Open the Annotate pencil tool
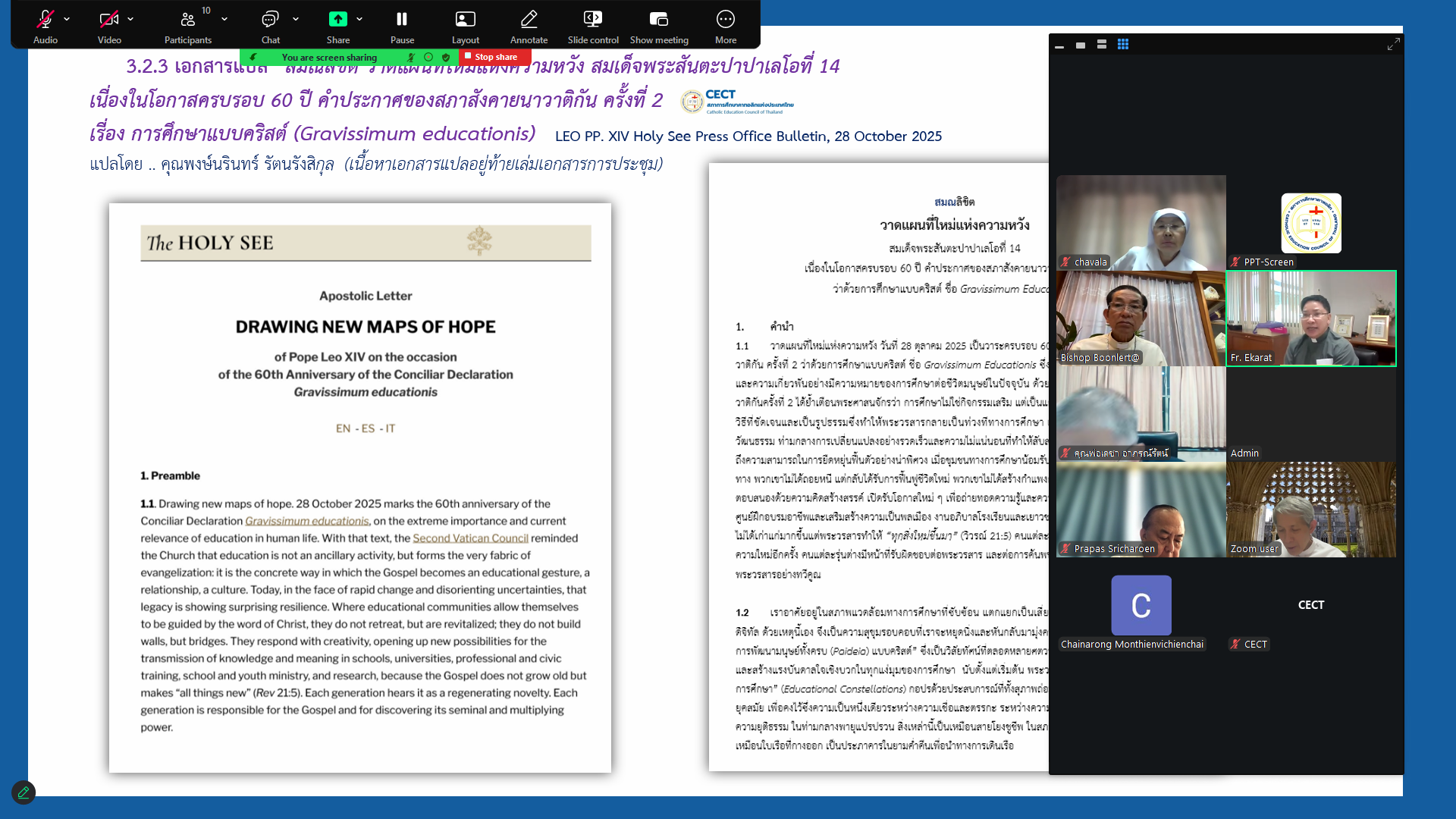This screenshot has width=1456, height=819. [529, 20]
